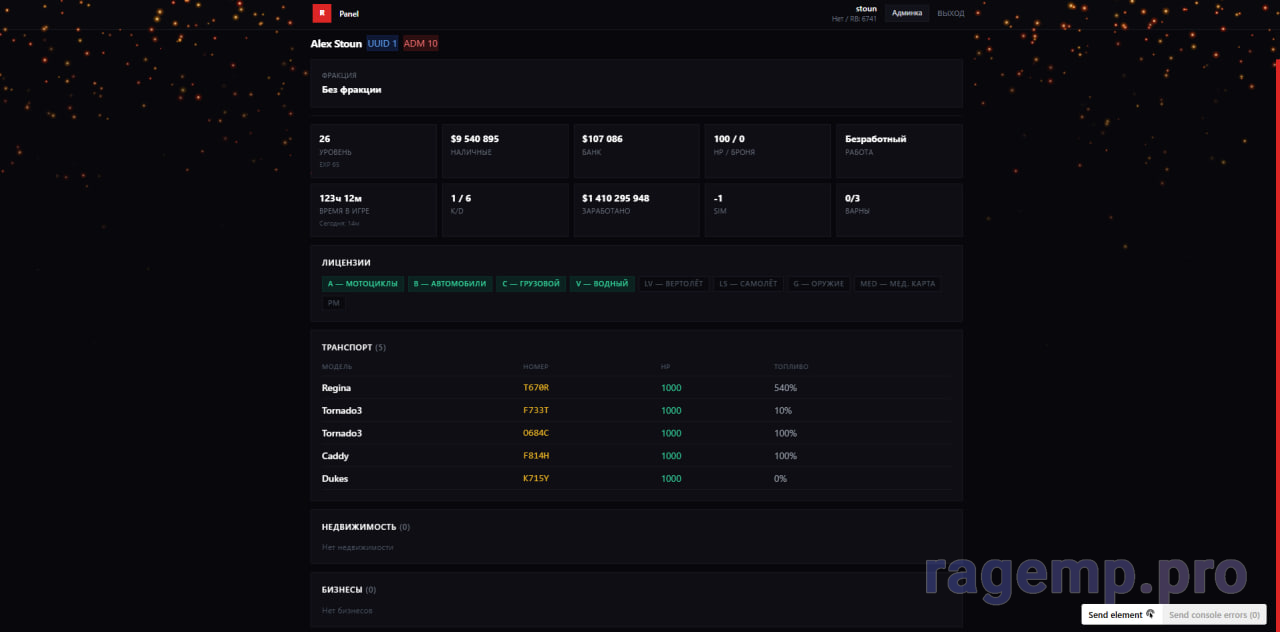Click the ADM 10 badge
Viewport: 1280px width, 632px height.
point(420,44)
